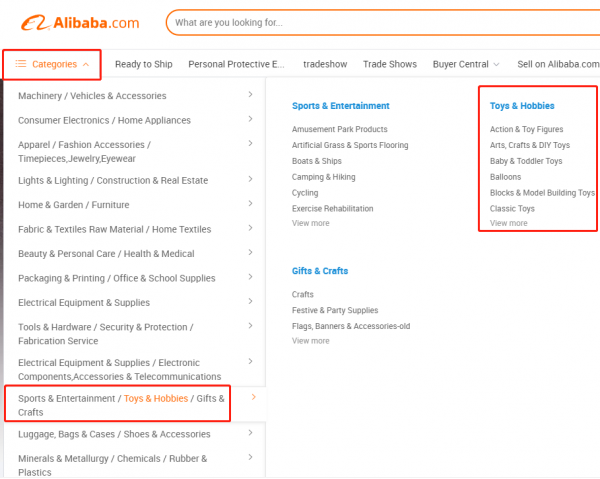Screen dimensions: 600x479
Task: Select Toys & Hobbies in left category list
Action: (155, 398)
